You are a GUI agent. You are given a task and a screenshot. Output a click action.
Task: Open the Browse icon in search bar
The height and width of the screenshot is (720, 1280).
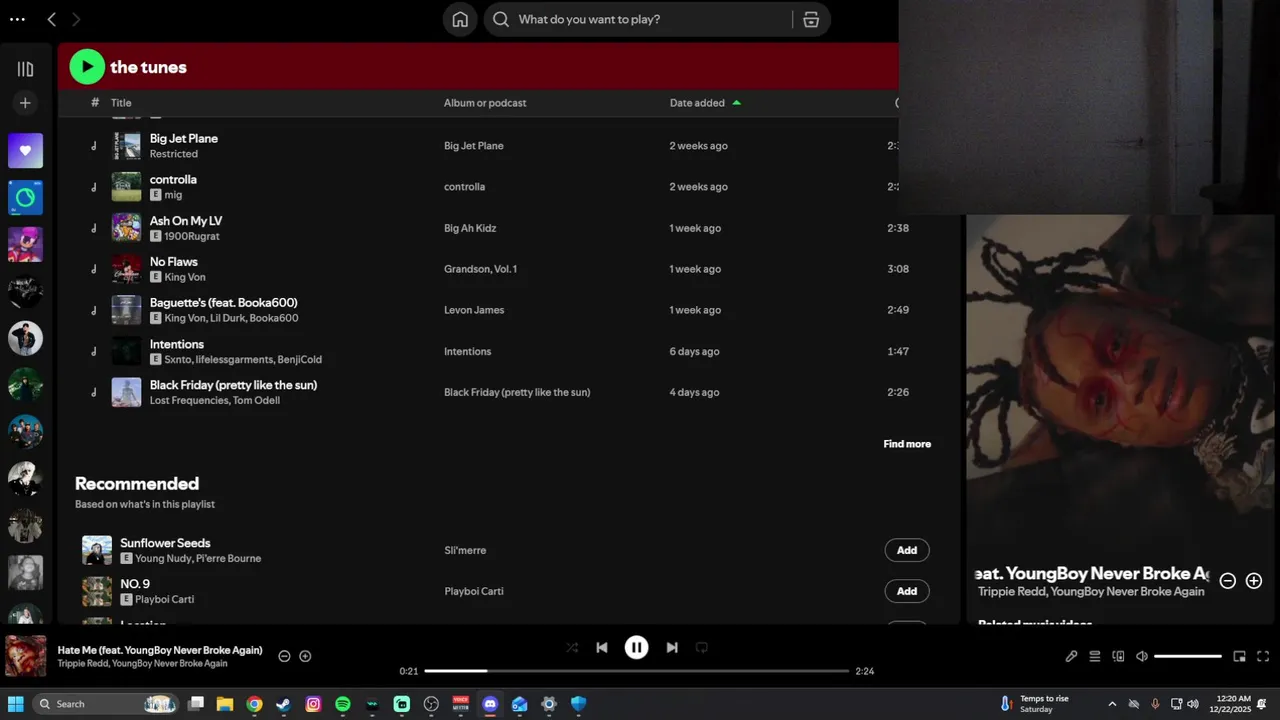[811, 19]
